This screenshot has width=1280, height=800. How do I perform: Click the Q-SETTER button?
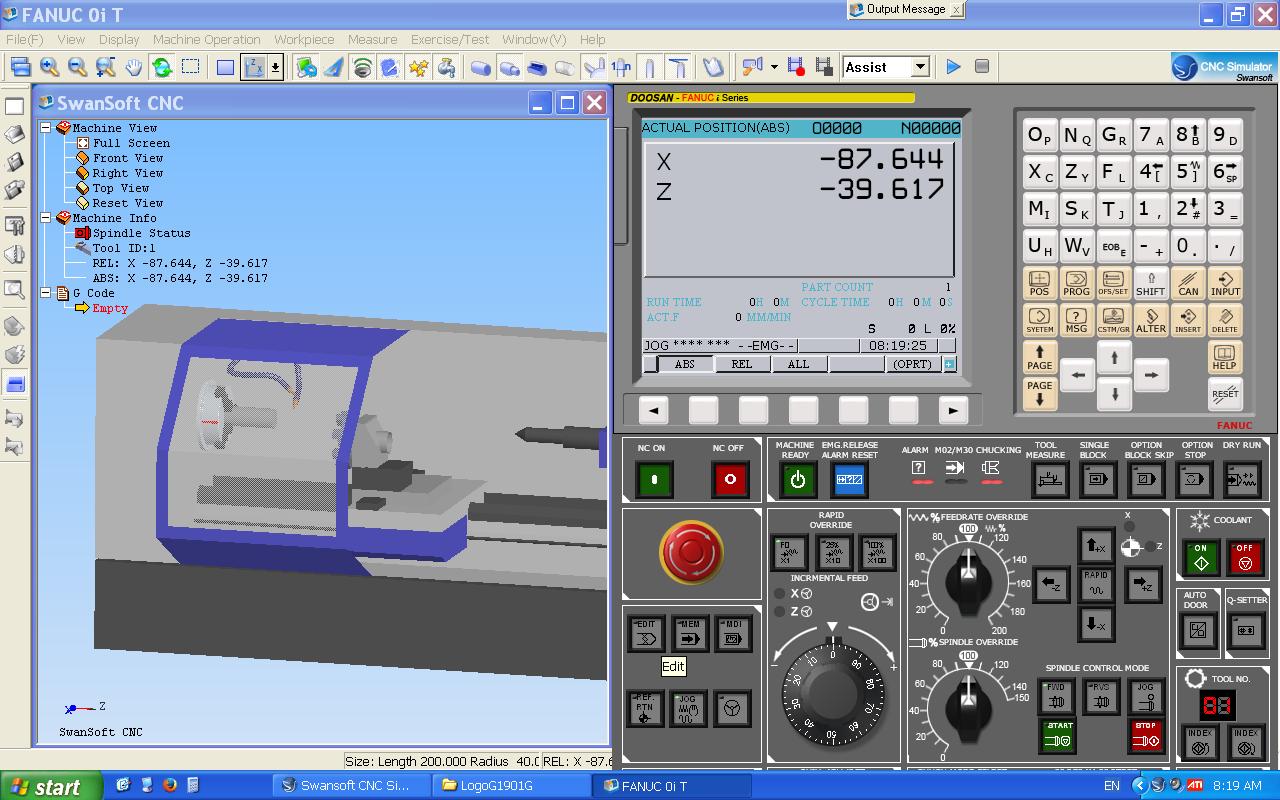[x=1246, y=630]
